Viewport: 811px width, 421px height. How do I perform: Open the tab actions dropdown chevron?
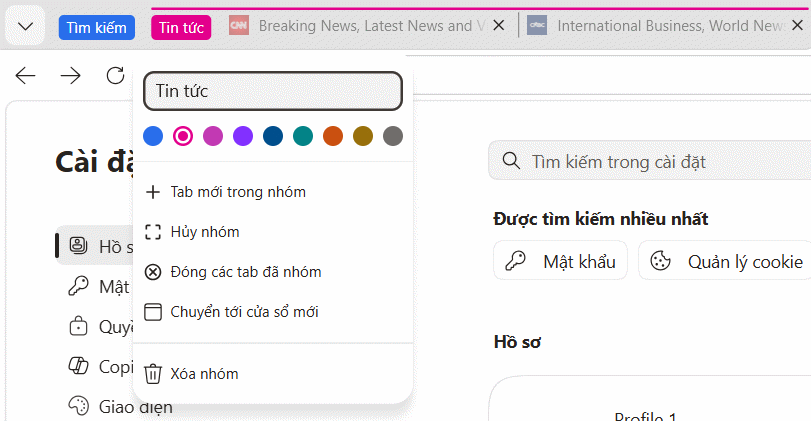coord(25,26)
